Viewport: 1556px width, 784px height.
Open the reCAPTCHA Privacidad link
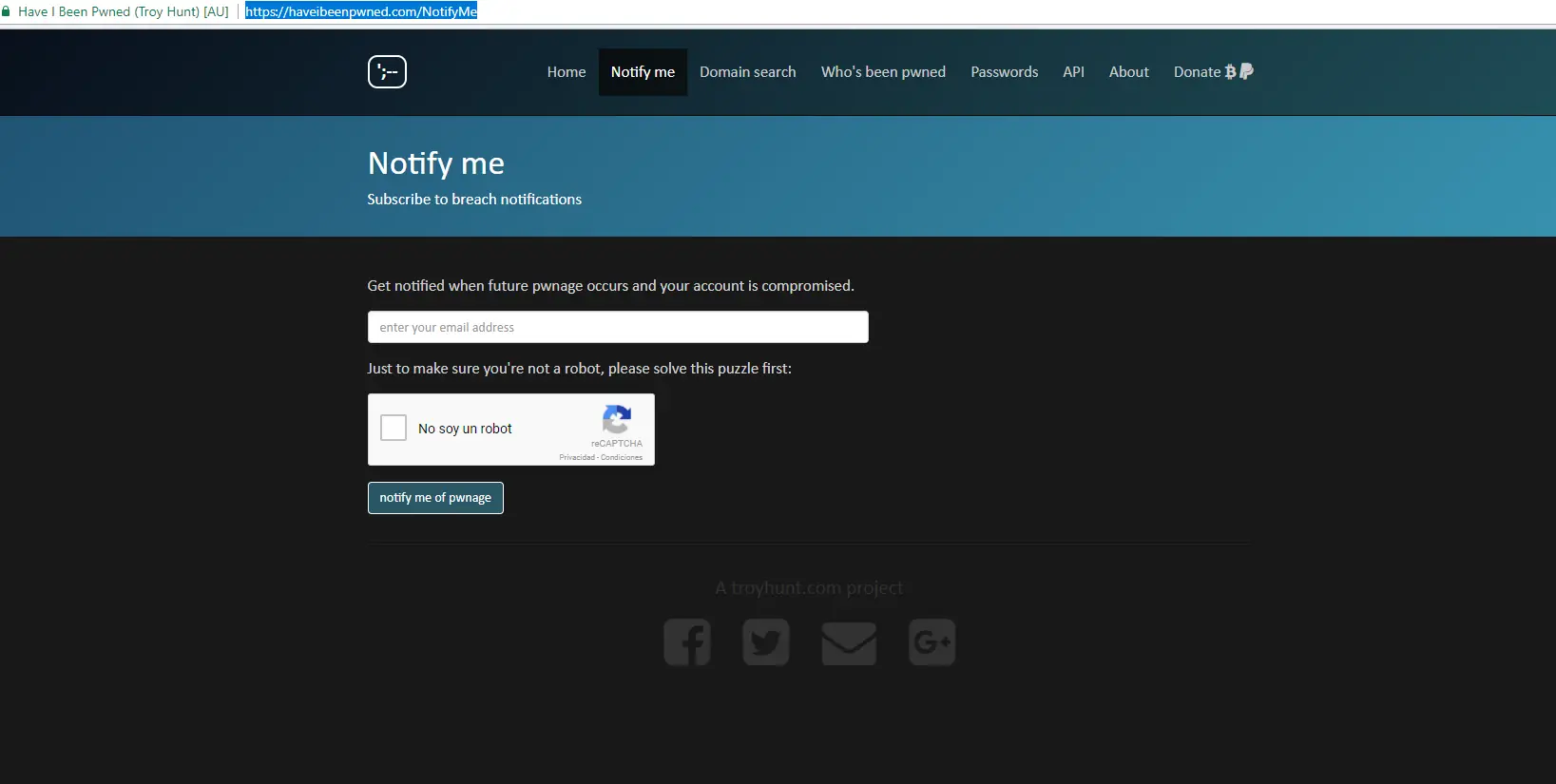pos(577,458)
